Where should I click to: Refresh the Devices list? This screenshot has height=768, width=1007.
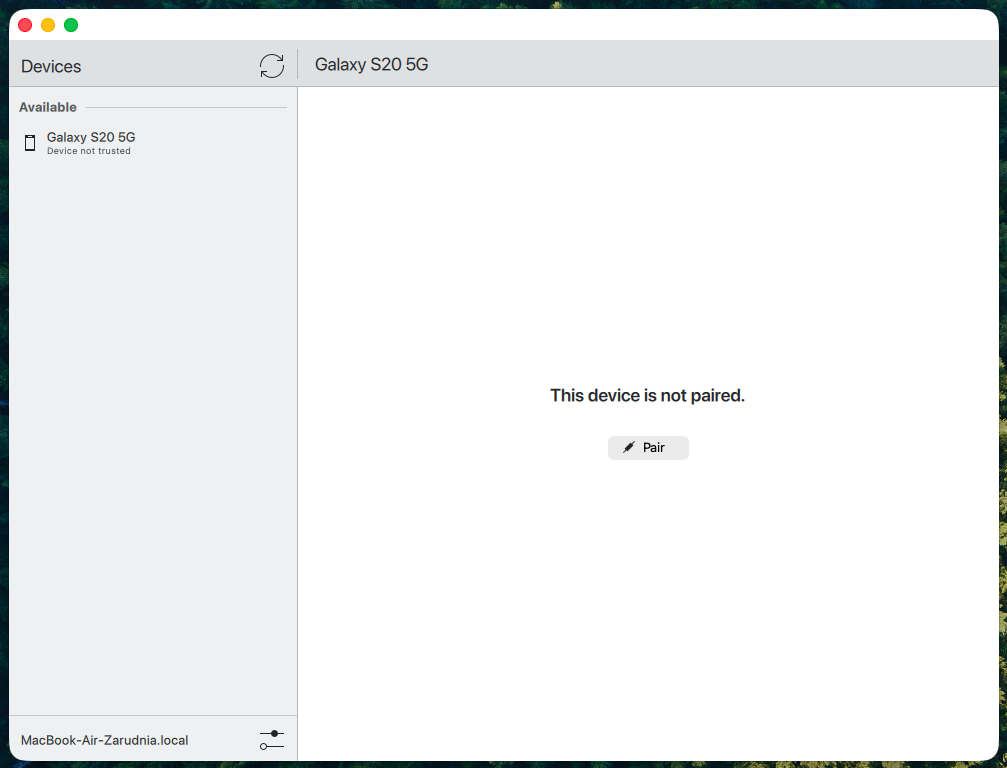pyautogui.click(x=272, y=65)
